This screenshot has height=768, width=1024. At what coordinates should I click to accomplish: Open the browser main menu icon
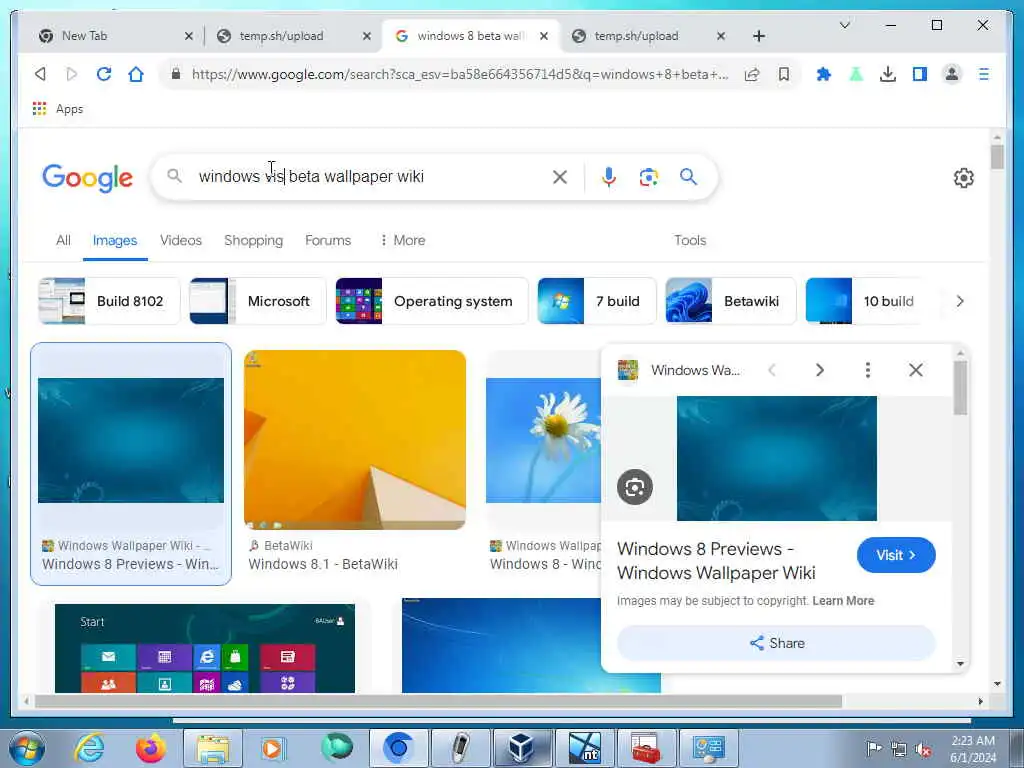[984, 74]
